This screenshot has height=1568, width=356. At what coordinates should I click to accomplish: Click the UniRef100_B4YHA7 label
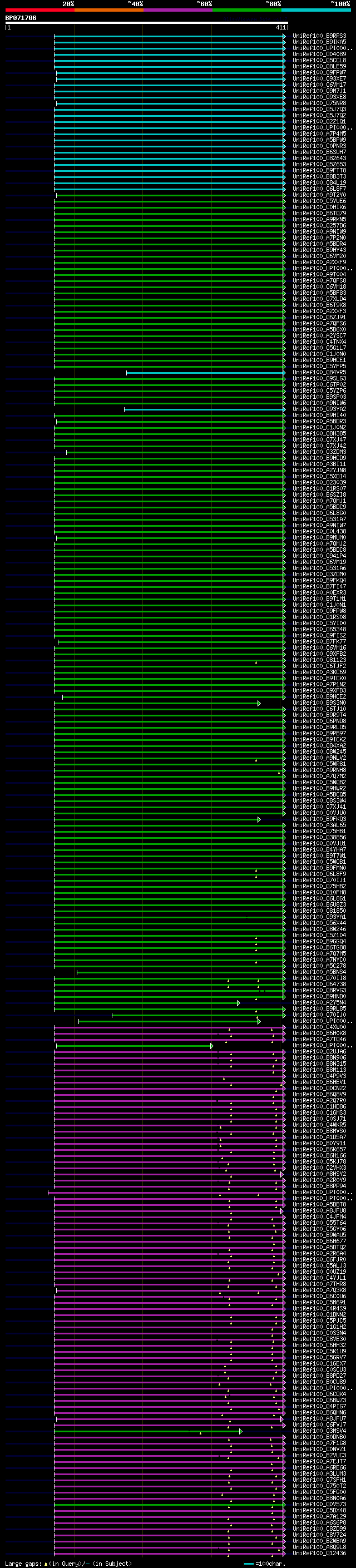coord(319,850)
